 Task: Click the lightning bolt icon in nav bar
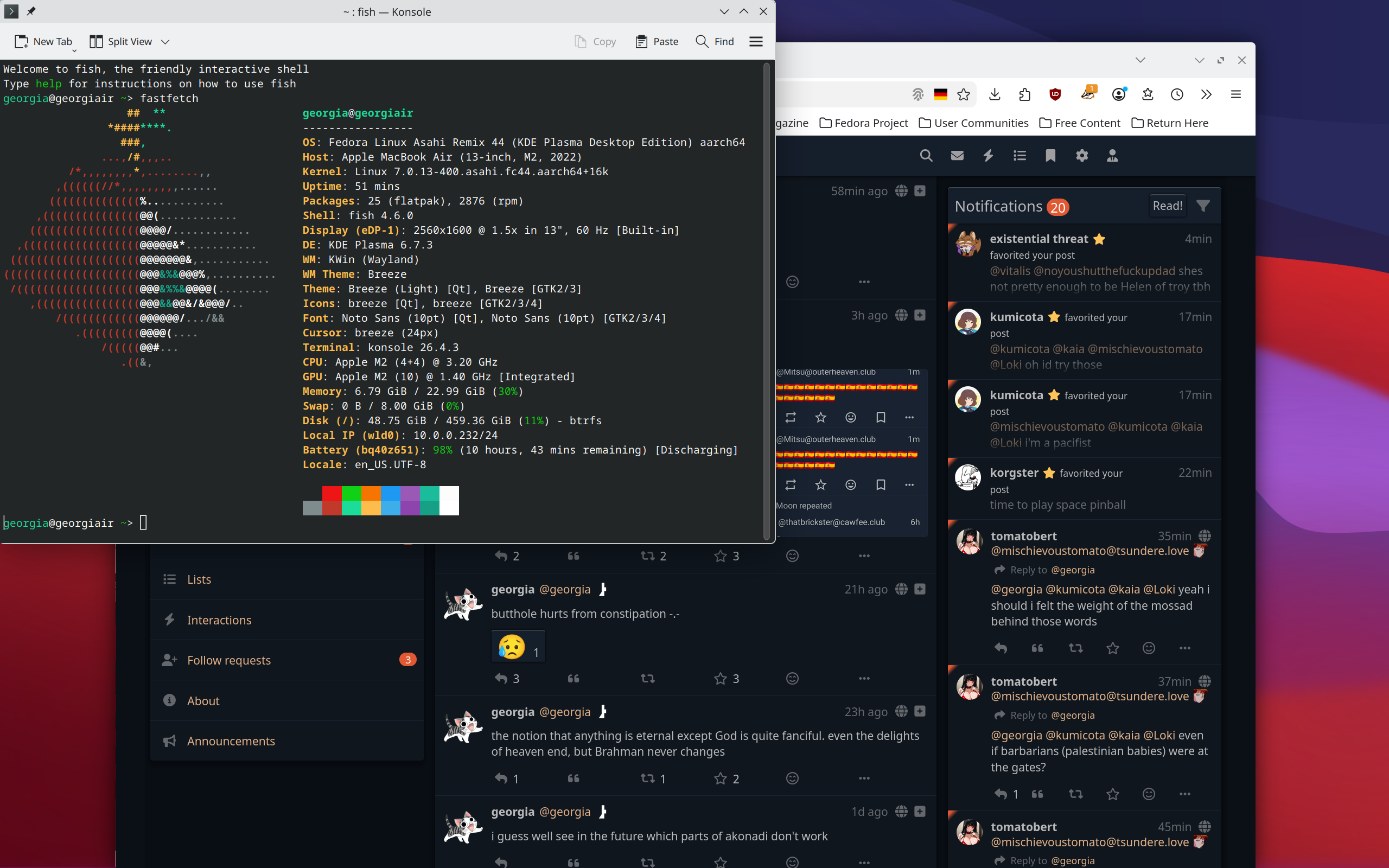click(x=988, y=156)
